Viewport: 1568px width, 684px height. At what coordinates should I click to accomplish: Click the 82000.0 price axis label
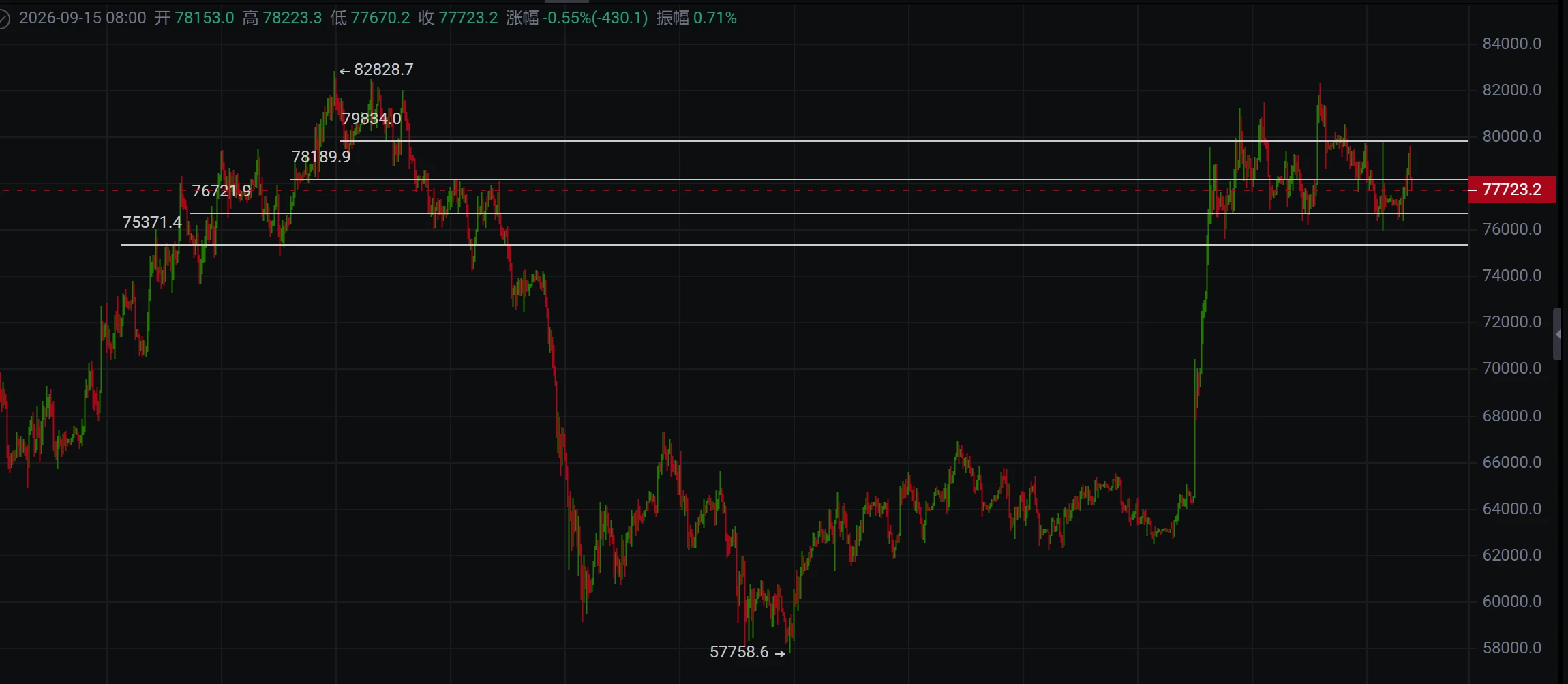point(1511,90)
